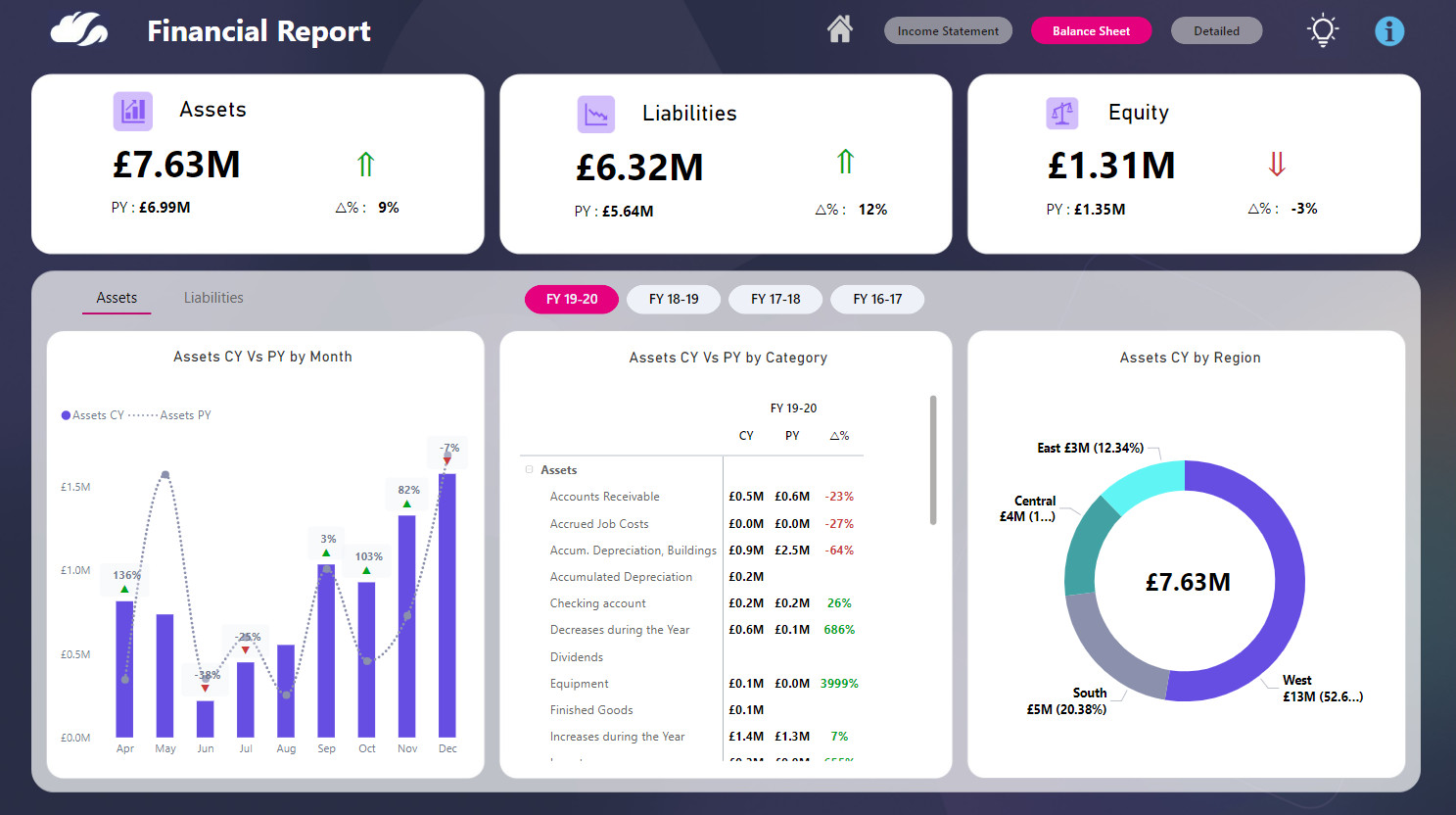Click the Δ% column header

click(x=839, y=436)
